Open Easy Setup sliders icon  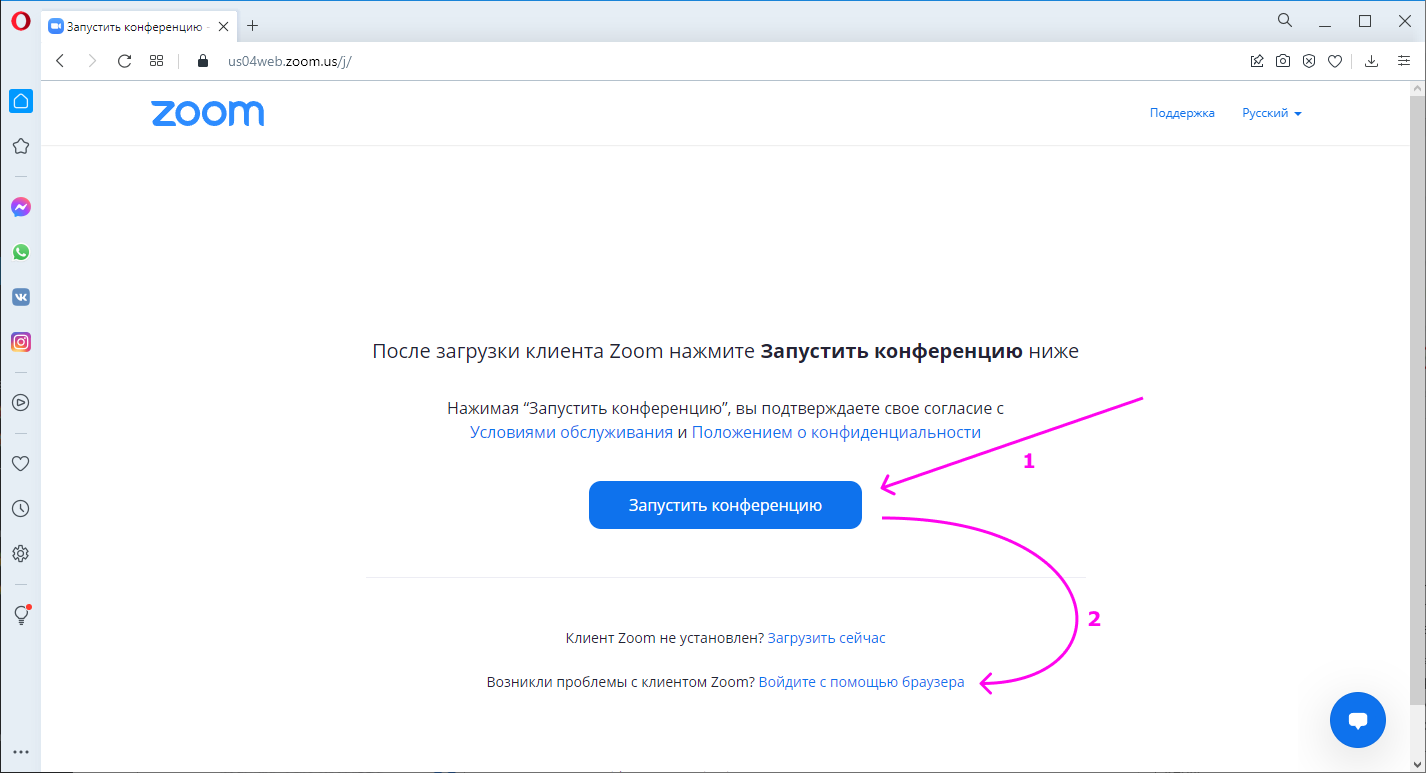point(1404,61)
